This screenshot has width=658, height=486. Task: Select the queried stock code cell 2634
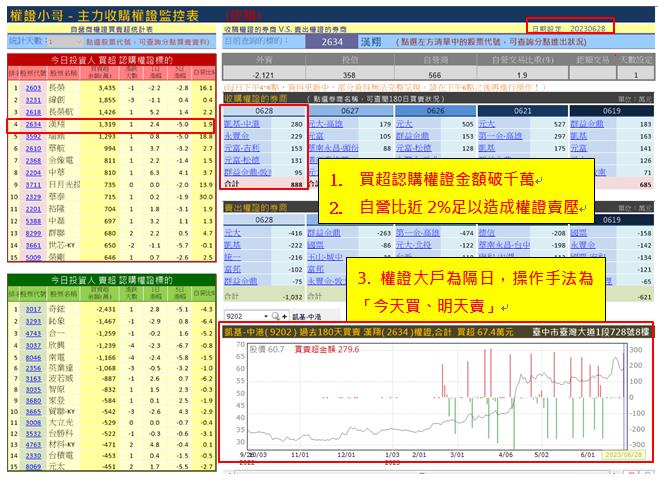(x=332, y=42)
